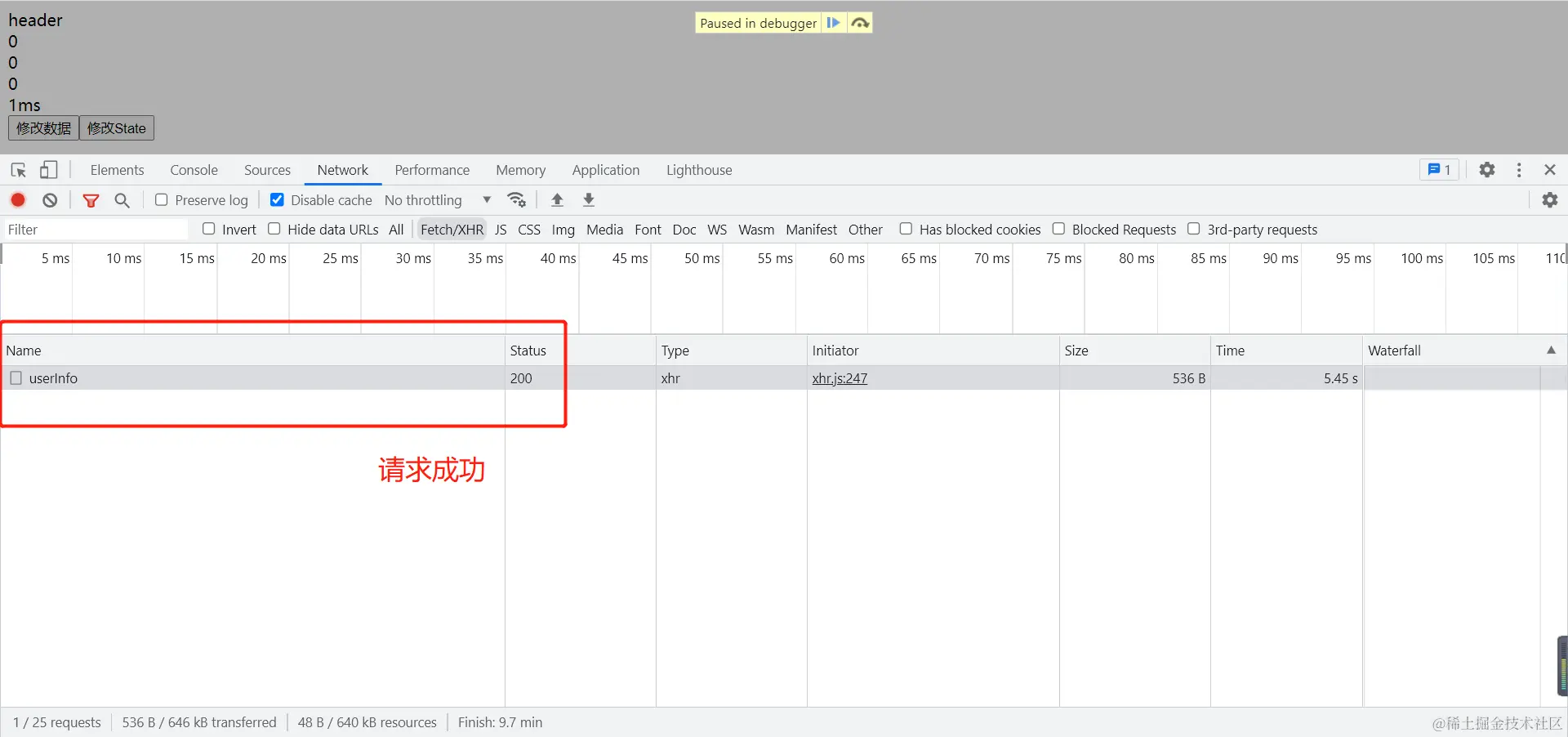Enable Preserve log checkbox
This screenshot has width=1568, height=737.
point(162,200)
